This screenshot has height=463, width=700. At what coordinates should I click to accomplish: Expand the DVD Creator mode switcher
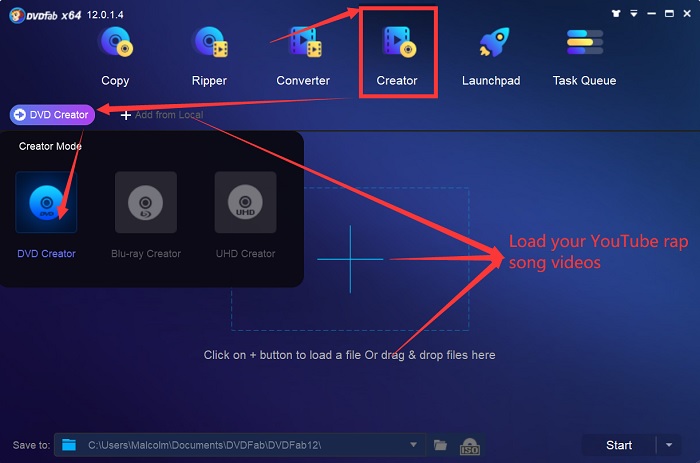coord(51,115)
